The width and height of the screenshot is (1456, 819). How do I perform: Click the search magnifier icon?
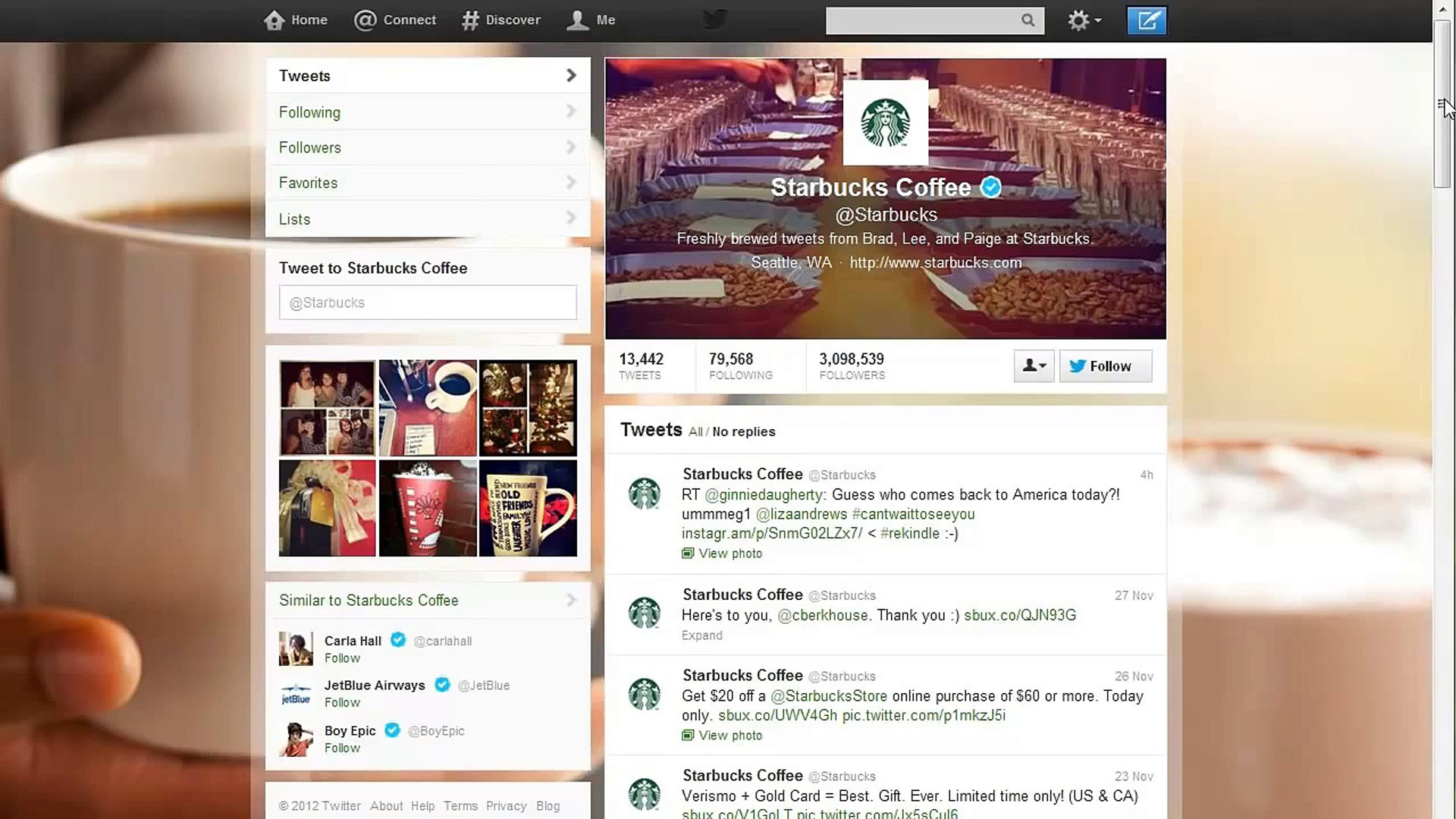(1028, 20)
